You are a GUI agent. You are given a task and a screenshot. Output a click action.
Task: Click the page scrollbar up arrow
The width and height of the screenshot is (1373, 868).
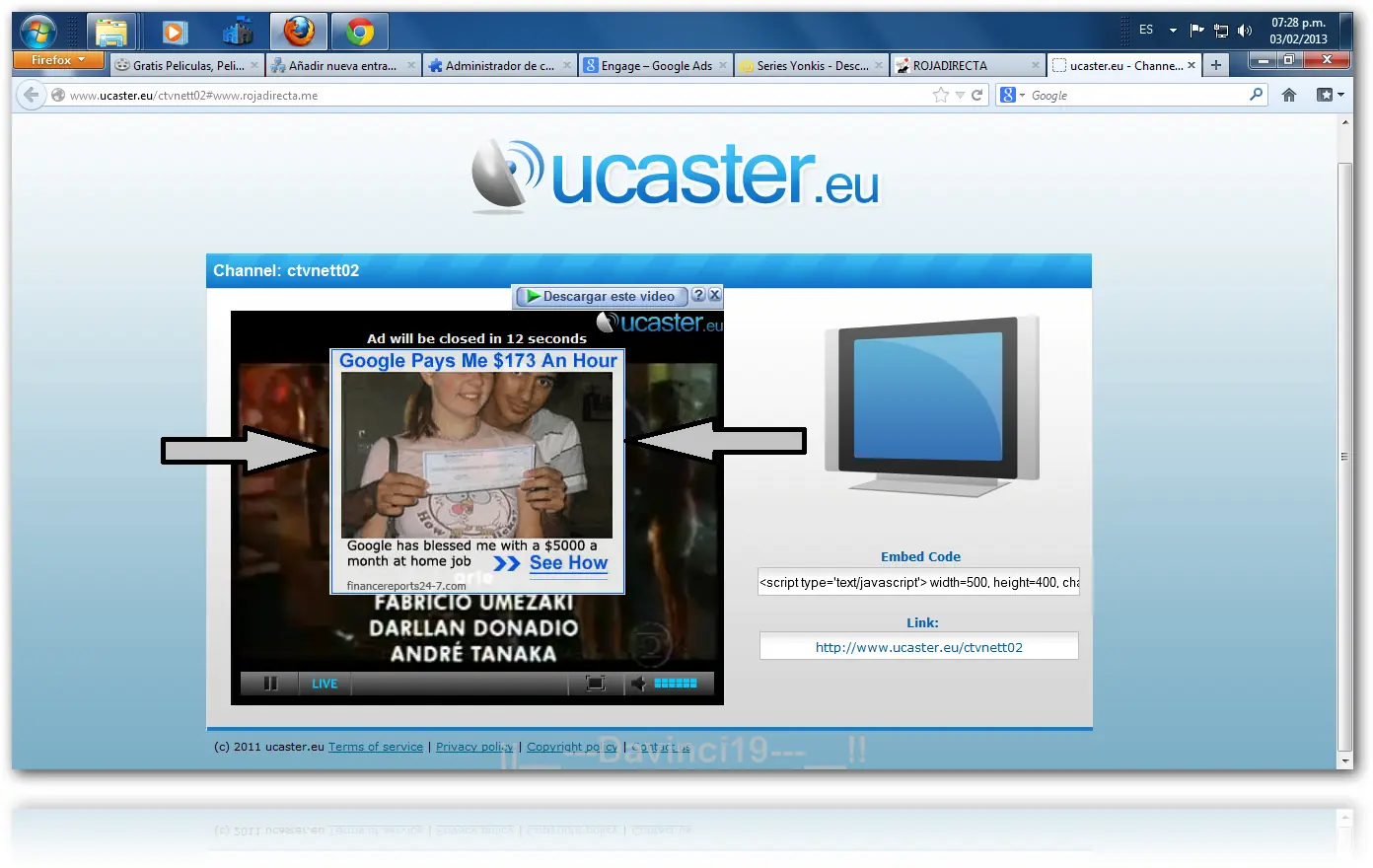coord(1344,122)
